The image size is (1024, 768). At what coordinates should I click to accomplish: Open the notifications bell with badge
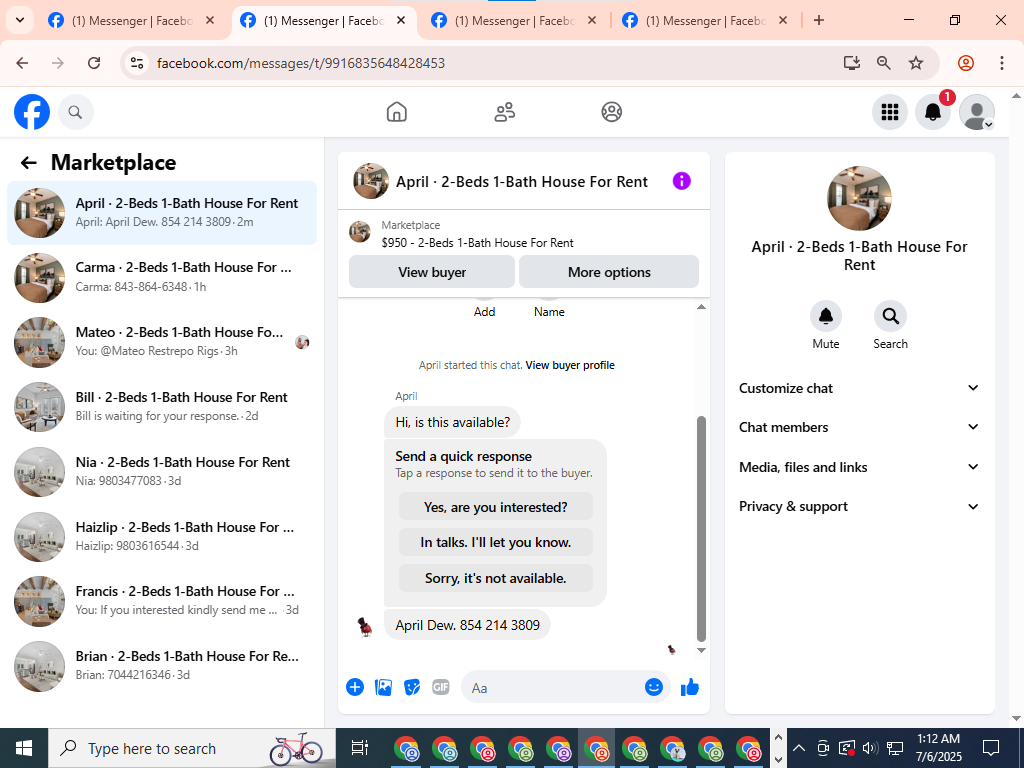pos(933,112)
